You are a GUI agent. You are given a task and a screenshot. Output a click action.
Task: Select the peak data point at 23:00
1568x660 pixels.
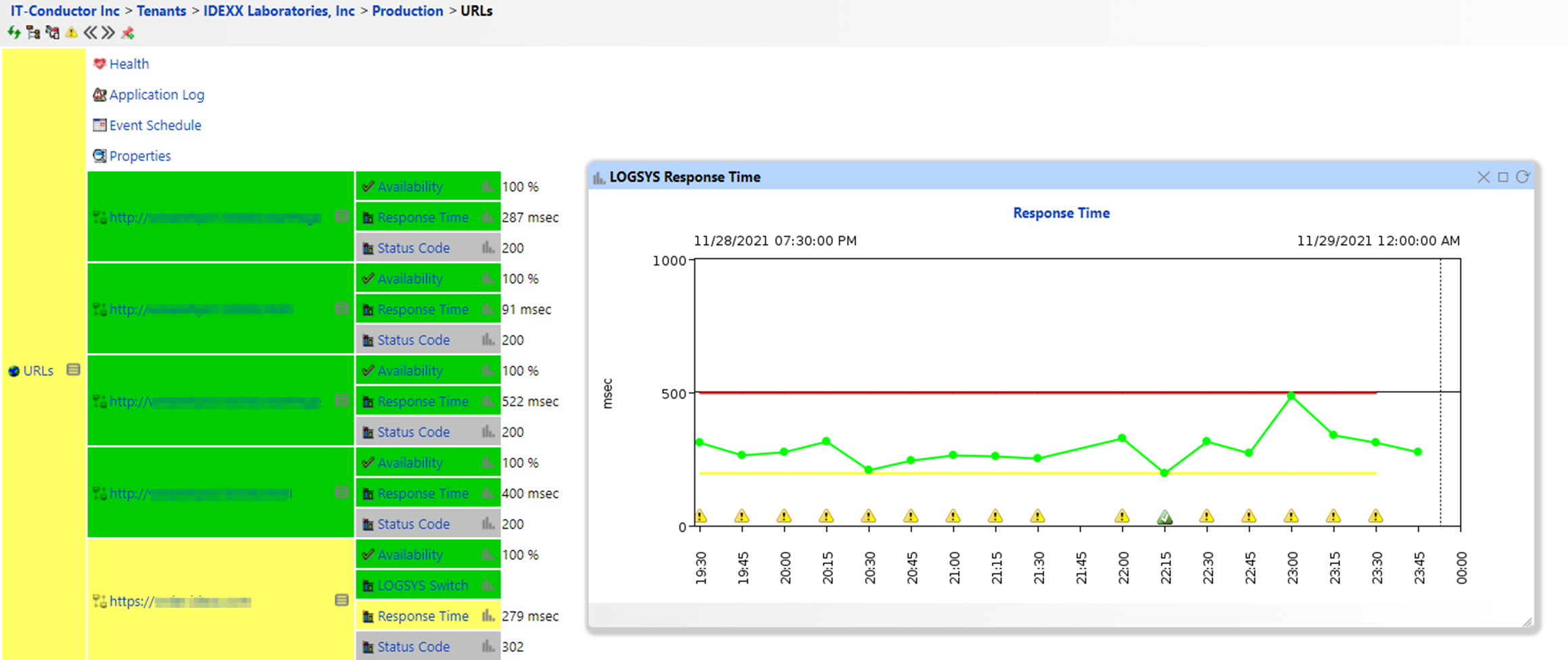(1291, 396)
